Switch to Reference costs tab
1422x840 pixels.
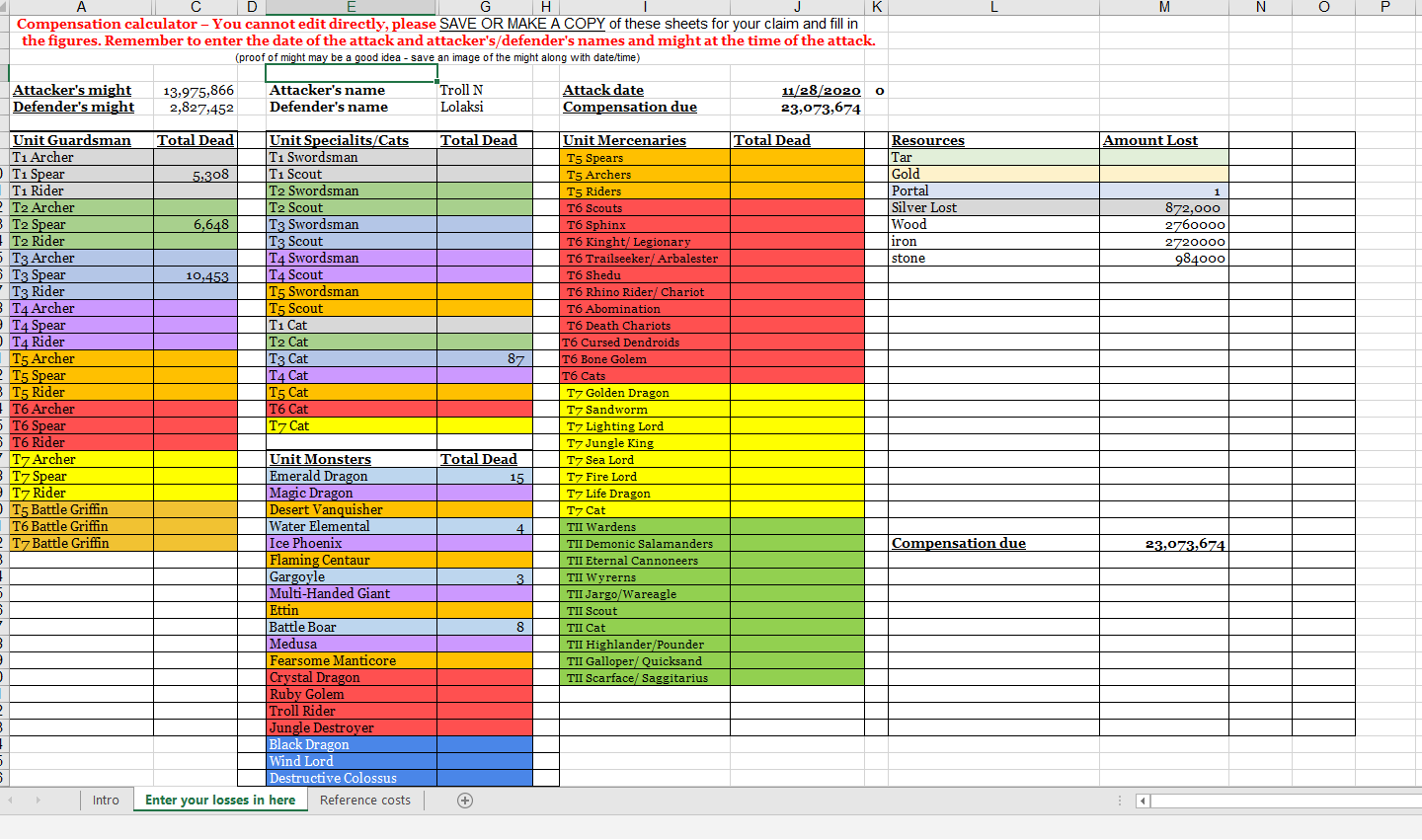coord(365,801)
